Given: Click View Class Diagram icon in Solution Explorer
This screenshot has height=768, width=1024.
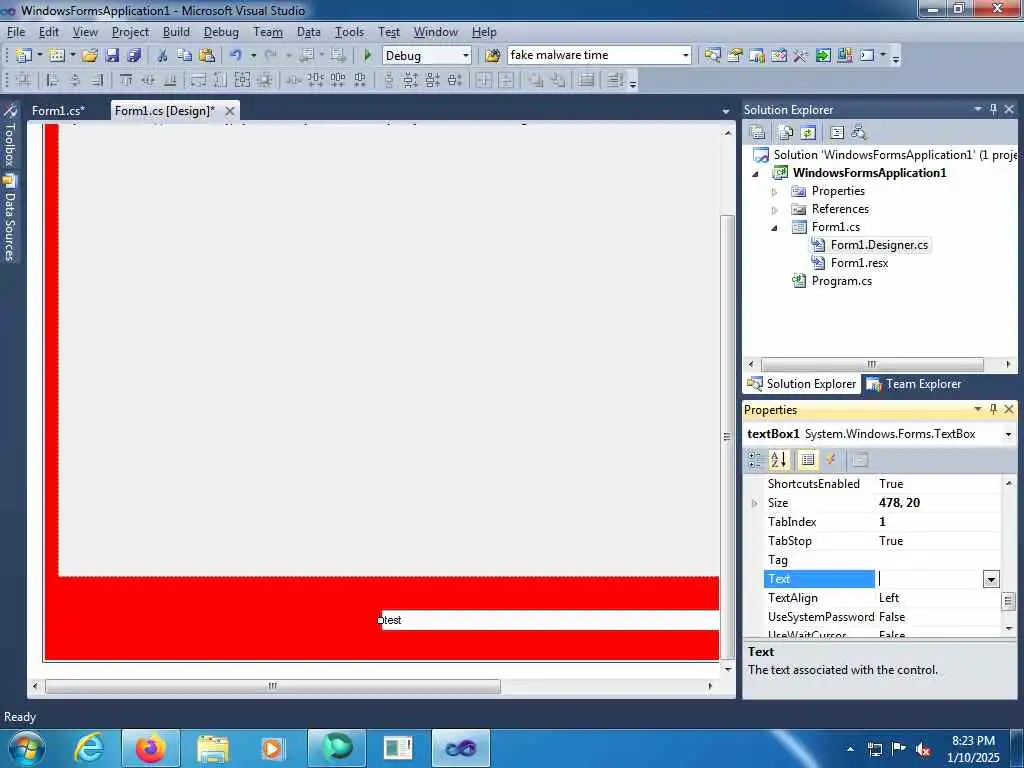Looking at the screenshot, I should coord(858,133).
